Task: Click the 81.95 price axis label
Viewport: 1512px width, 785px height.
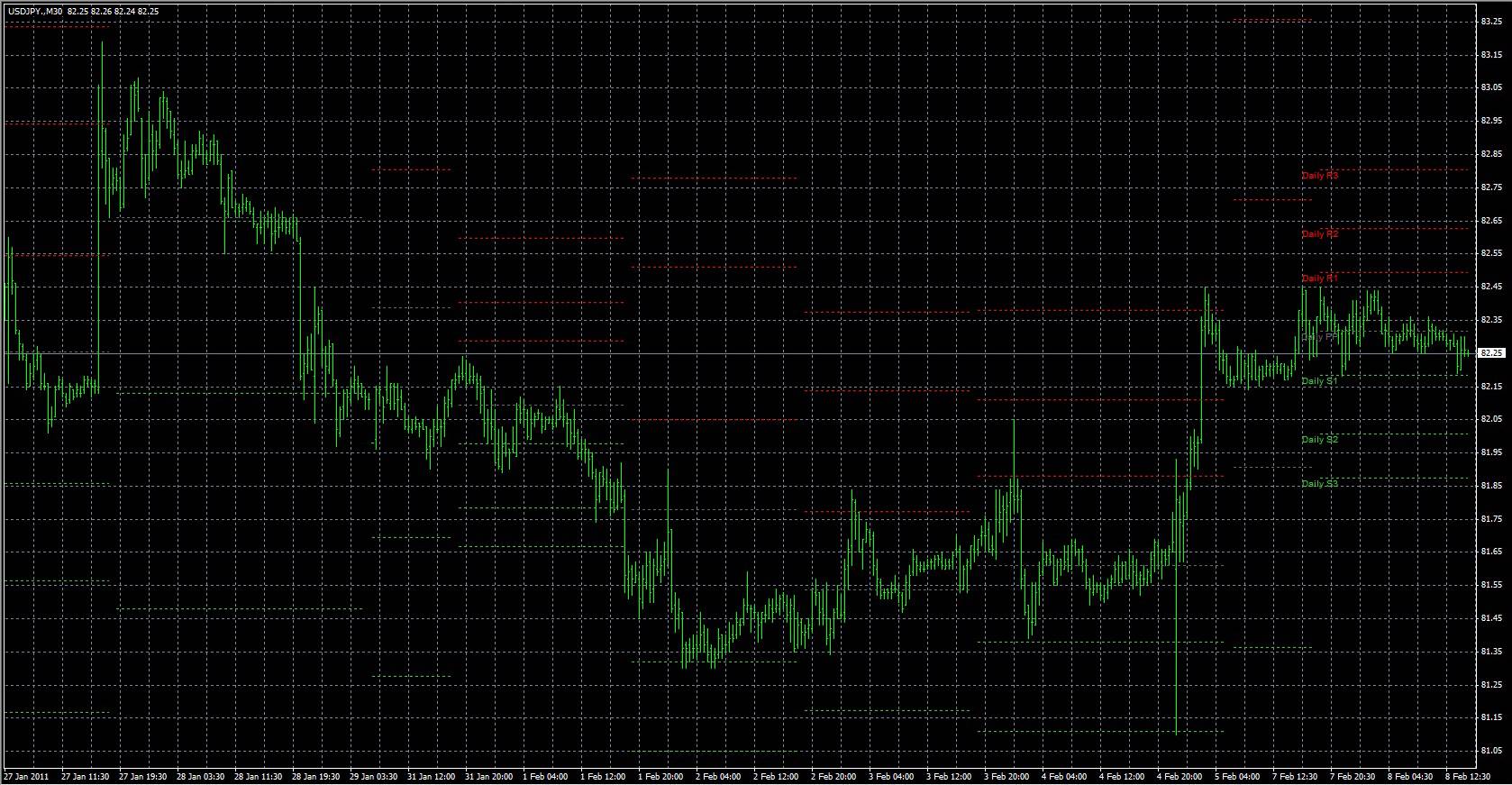Action: coord(1491,452)
